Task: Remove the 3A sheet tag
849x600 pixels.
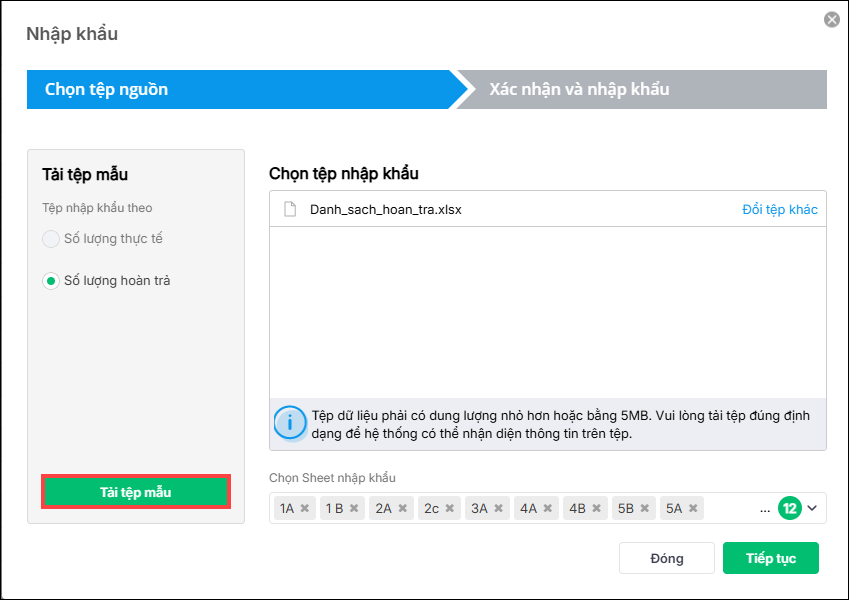Action: 498,509
